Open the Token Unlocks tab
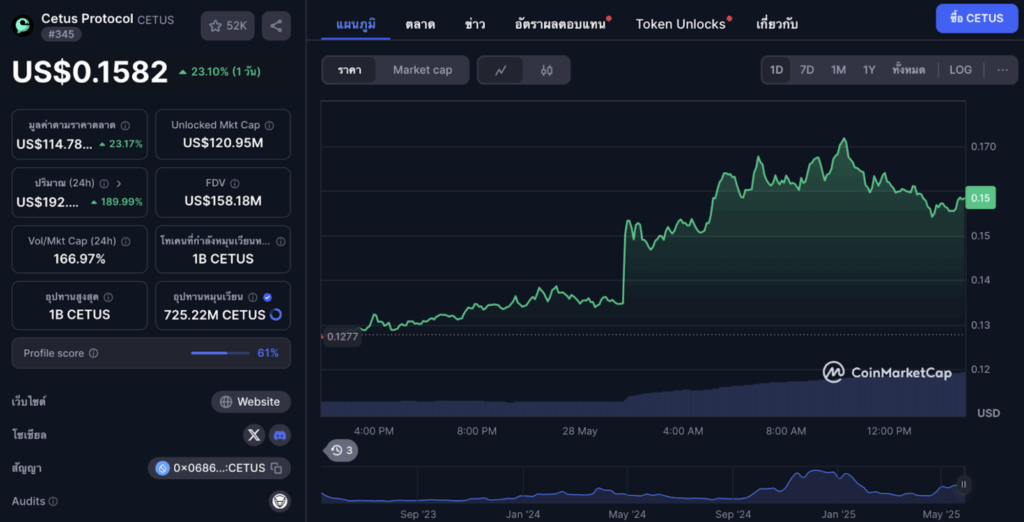Viewport: 1024px width, 522px height. 681,24
